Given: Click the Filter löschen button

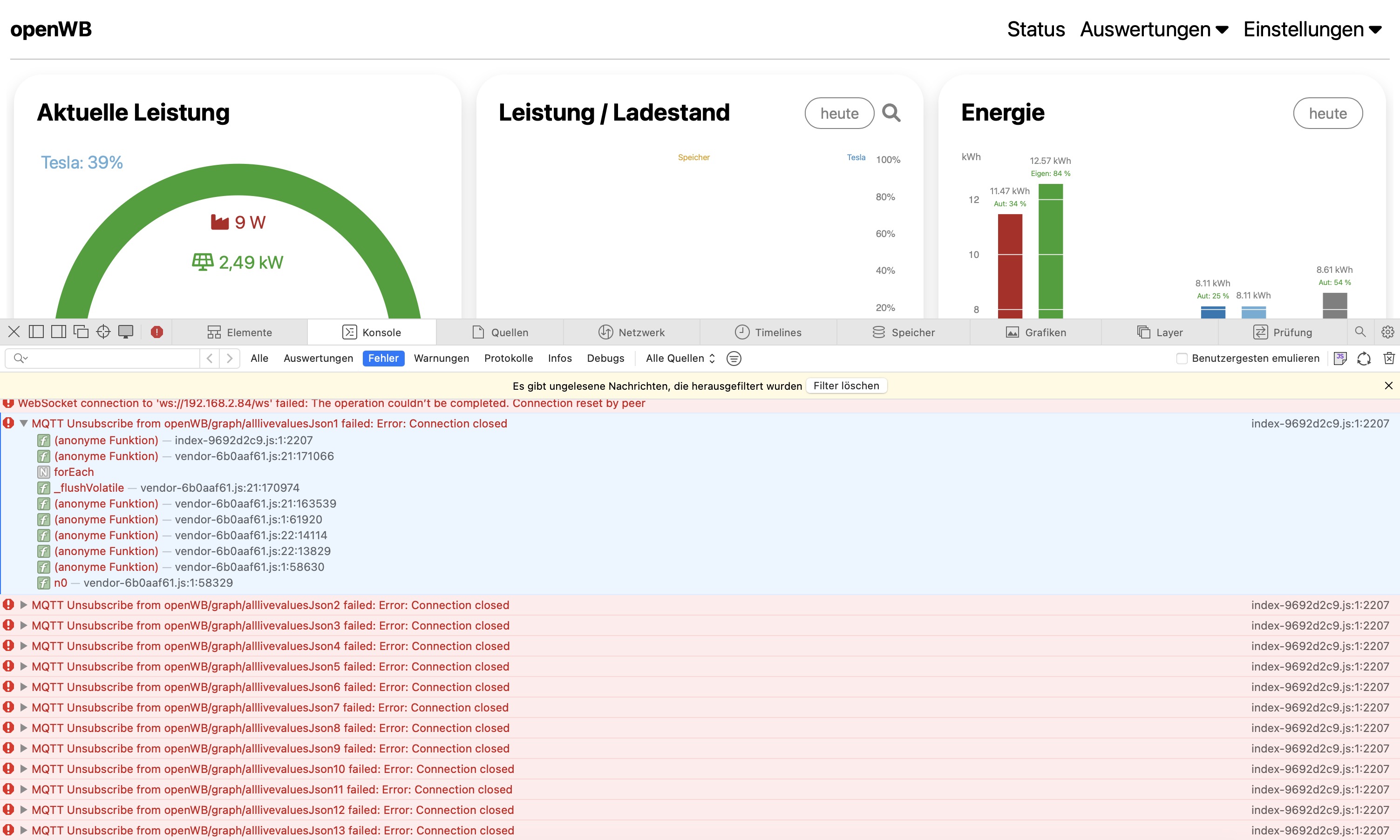Looking at the screenshot, I should click(846, 386).
